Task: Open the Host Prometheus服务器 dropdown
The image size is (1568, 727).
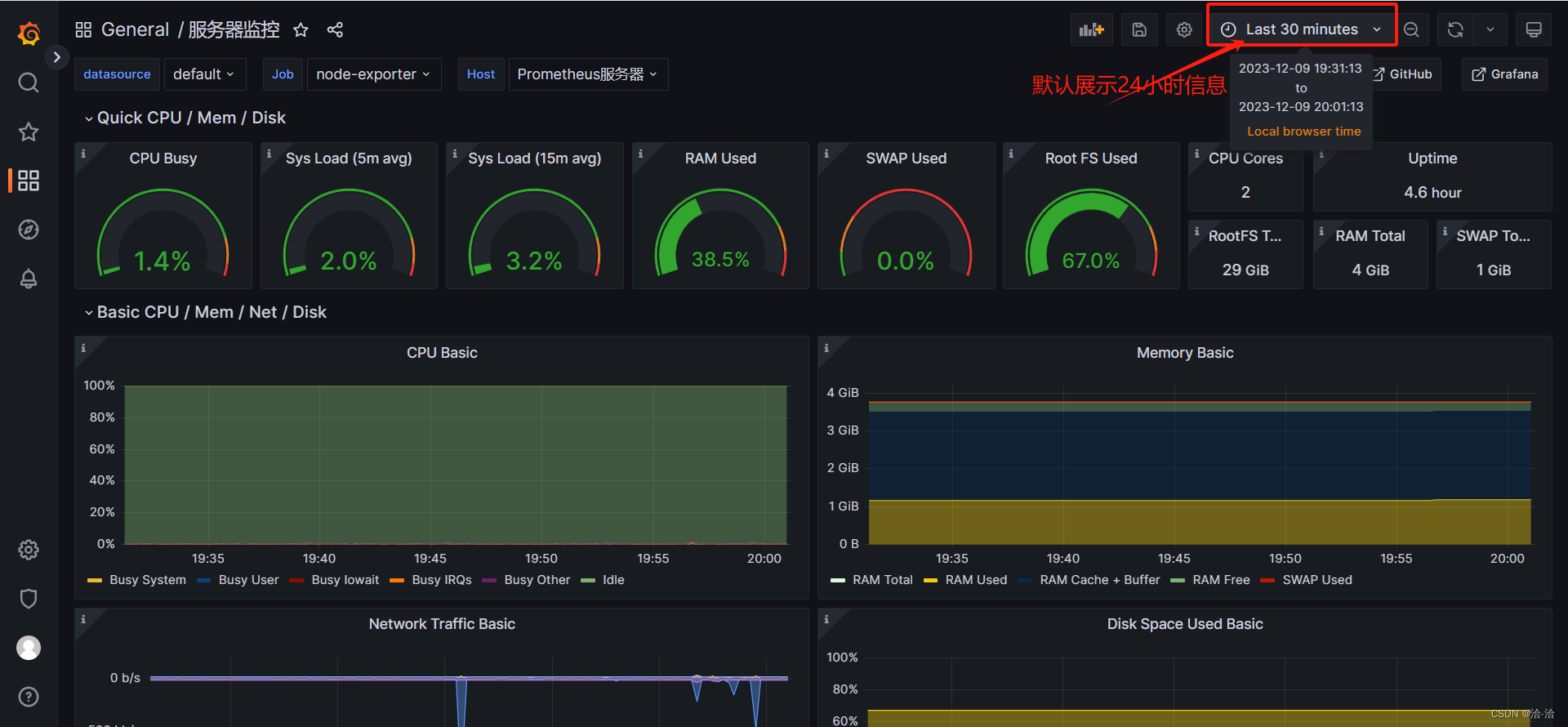Action: (x=588, y=74)
